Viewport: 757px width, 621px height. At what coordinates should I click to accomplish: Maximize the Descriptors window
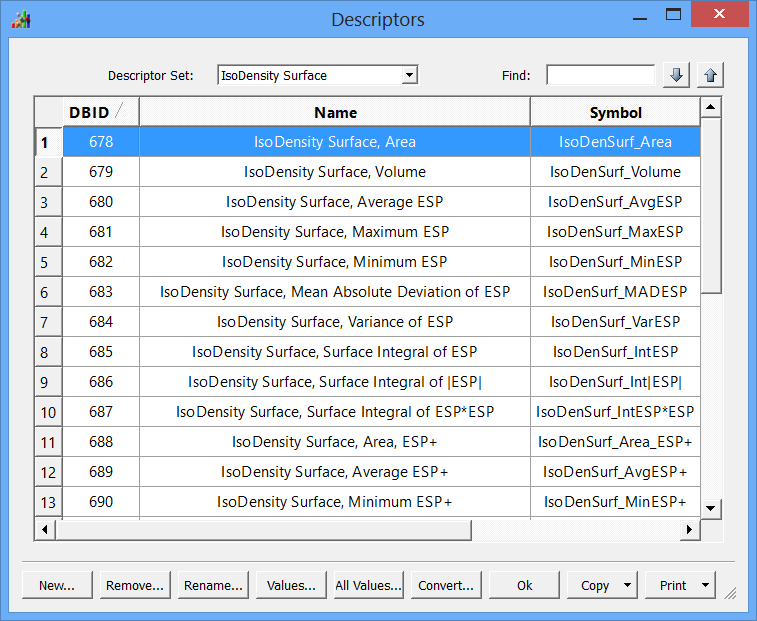(673, 14)
